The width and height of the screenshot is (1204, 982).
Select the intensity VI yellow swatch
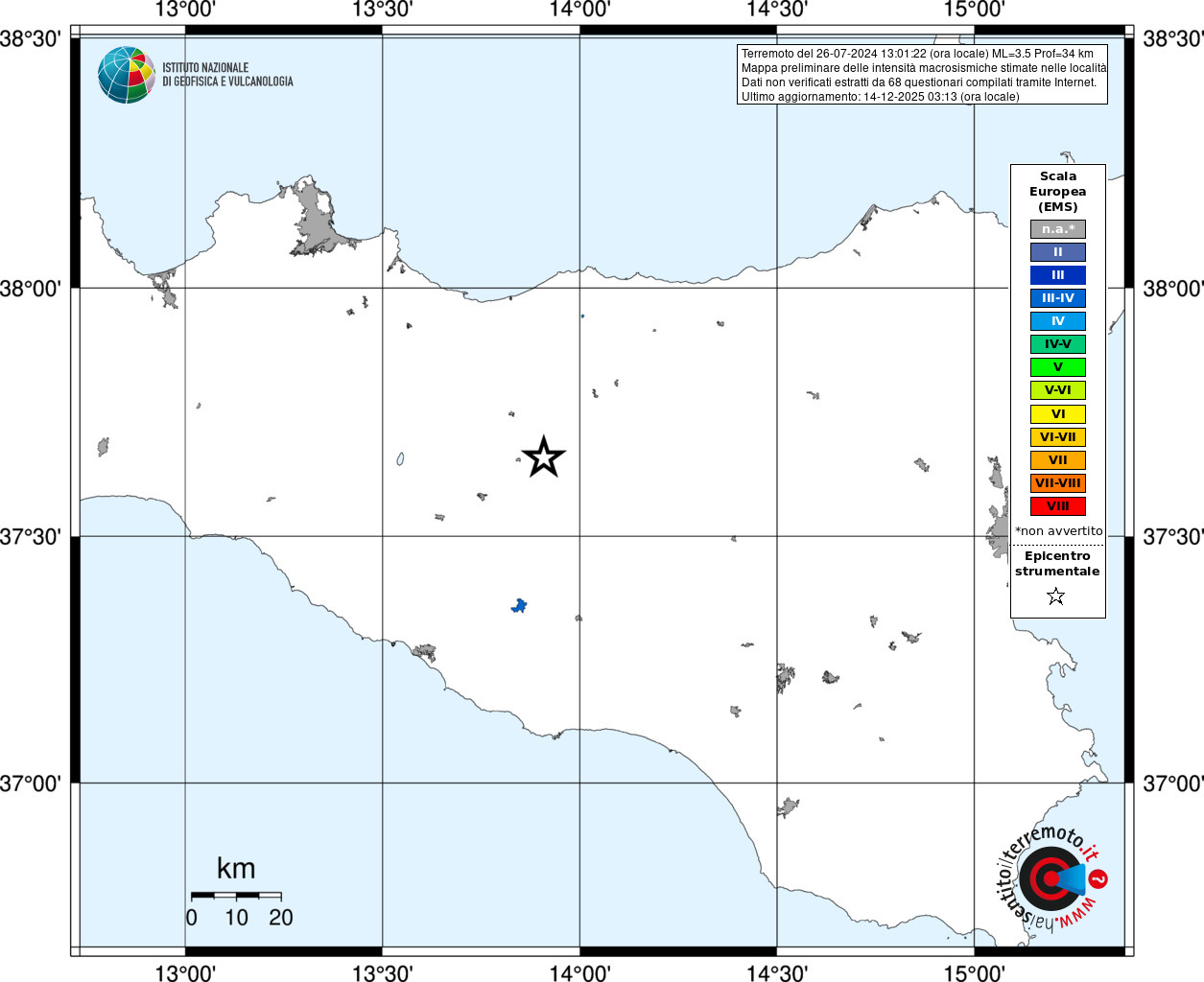[1058, 414]
